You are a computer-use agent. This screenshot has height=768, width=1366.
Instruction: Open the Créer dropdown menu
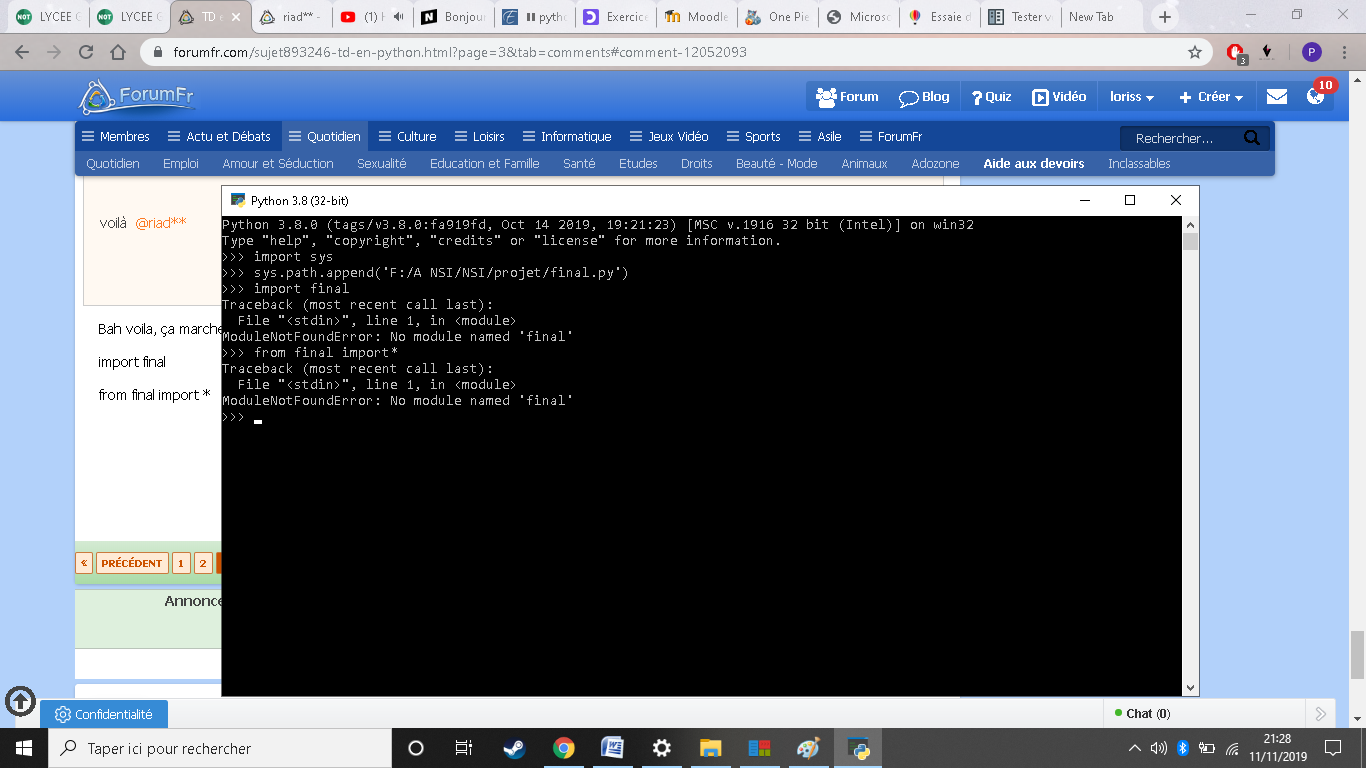point(1211,97)
